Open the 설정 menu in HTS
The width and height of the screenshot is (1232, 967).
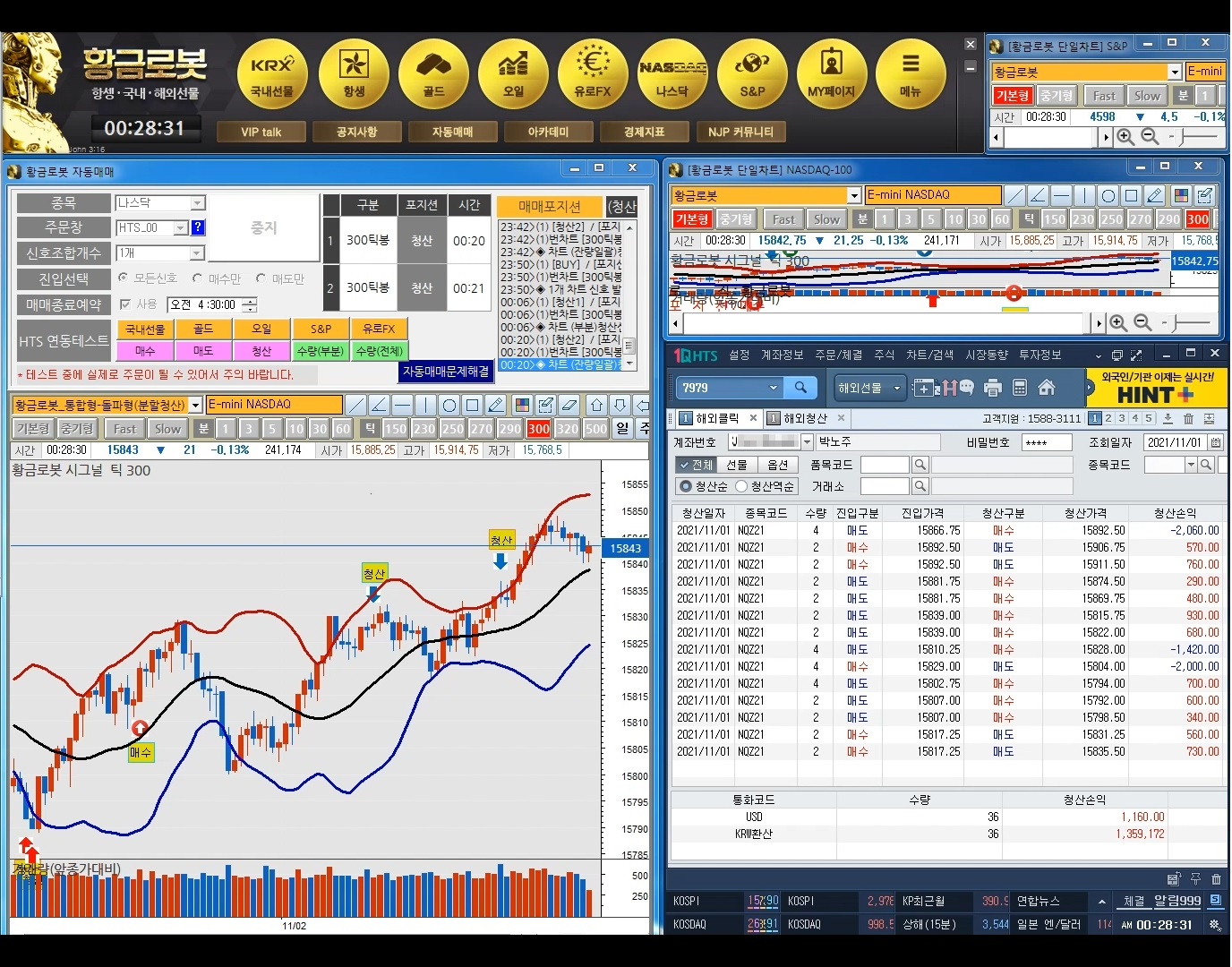(740, 355)
